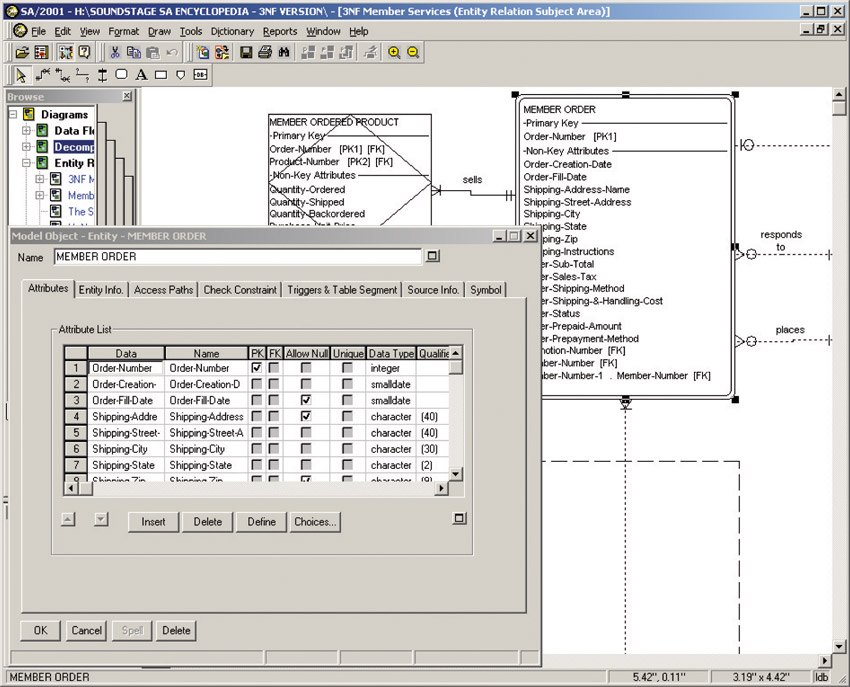The image size is (850, 687).
Task: Collapse the Diagrams tree node
Action: pos(13,115)
